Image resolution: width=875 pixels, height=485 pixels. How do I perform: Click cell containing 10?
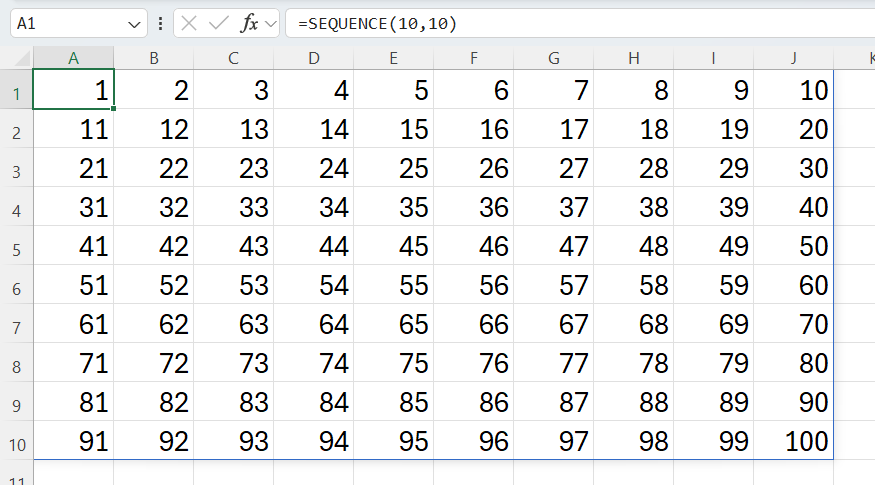(794, 89)
